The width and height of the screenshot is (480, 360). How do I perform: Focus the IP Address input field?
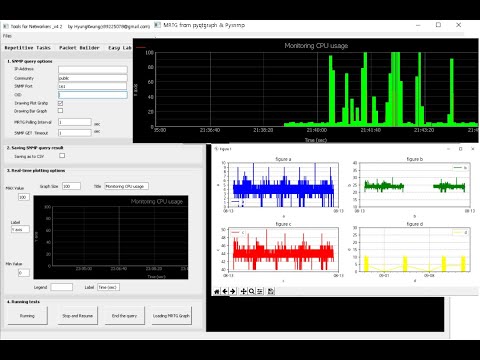(x=93, y=69)
